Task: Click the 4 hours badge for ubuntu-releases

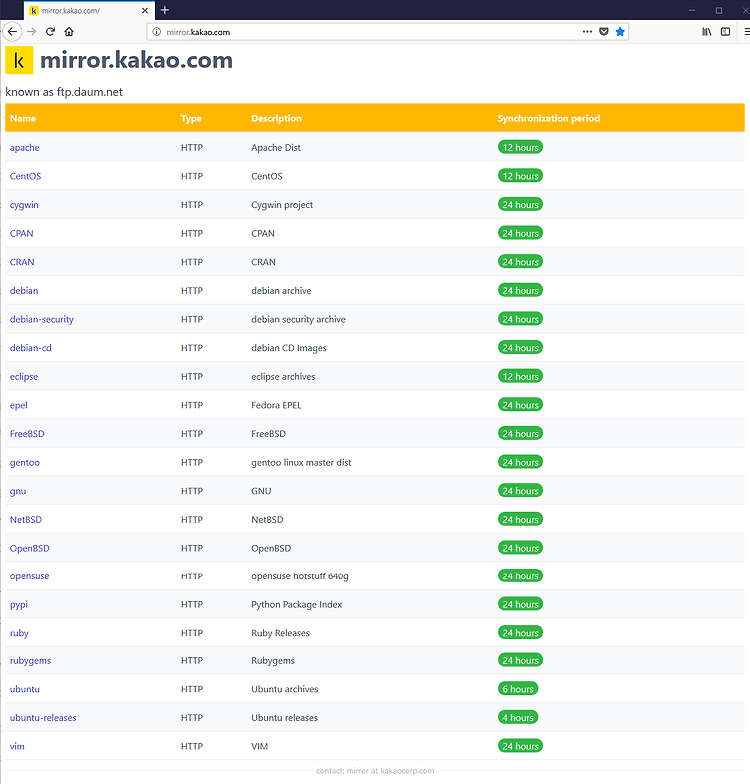Action: click(518, 717)
